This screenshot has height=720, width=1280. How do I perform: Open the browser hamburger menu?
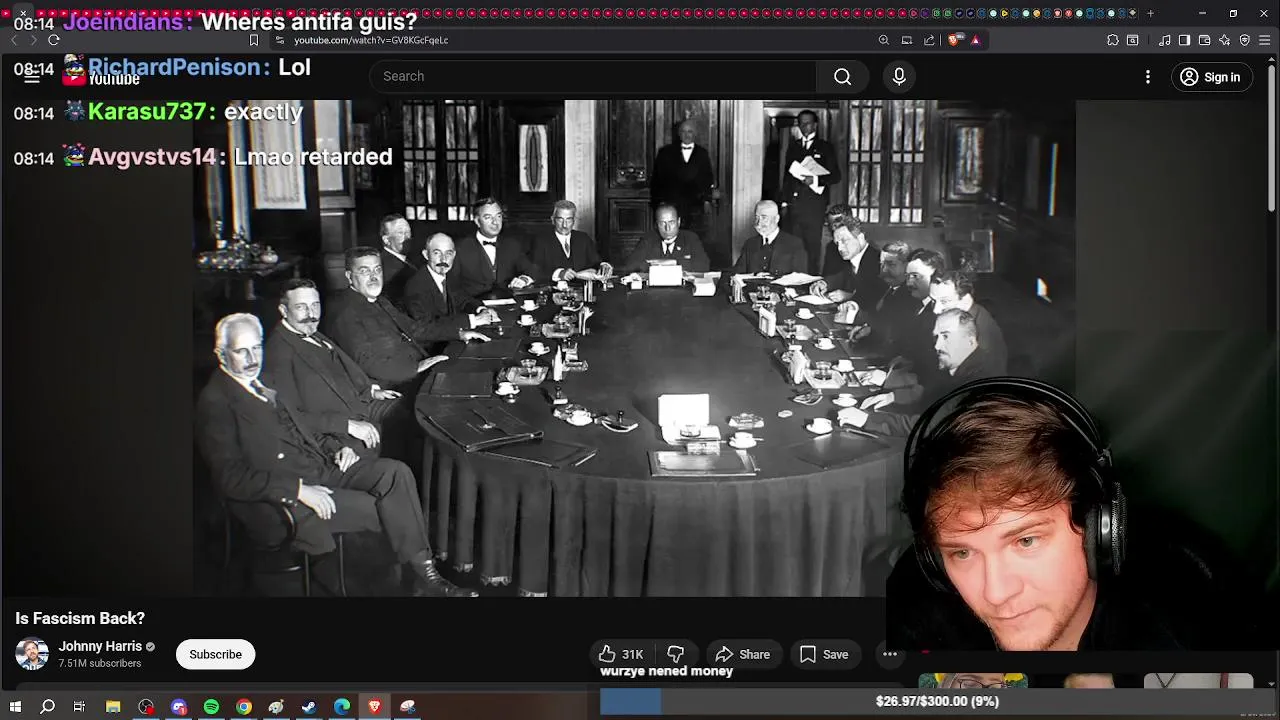(1265, 40)
